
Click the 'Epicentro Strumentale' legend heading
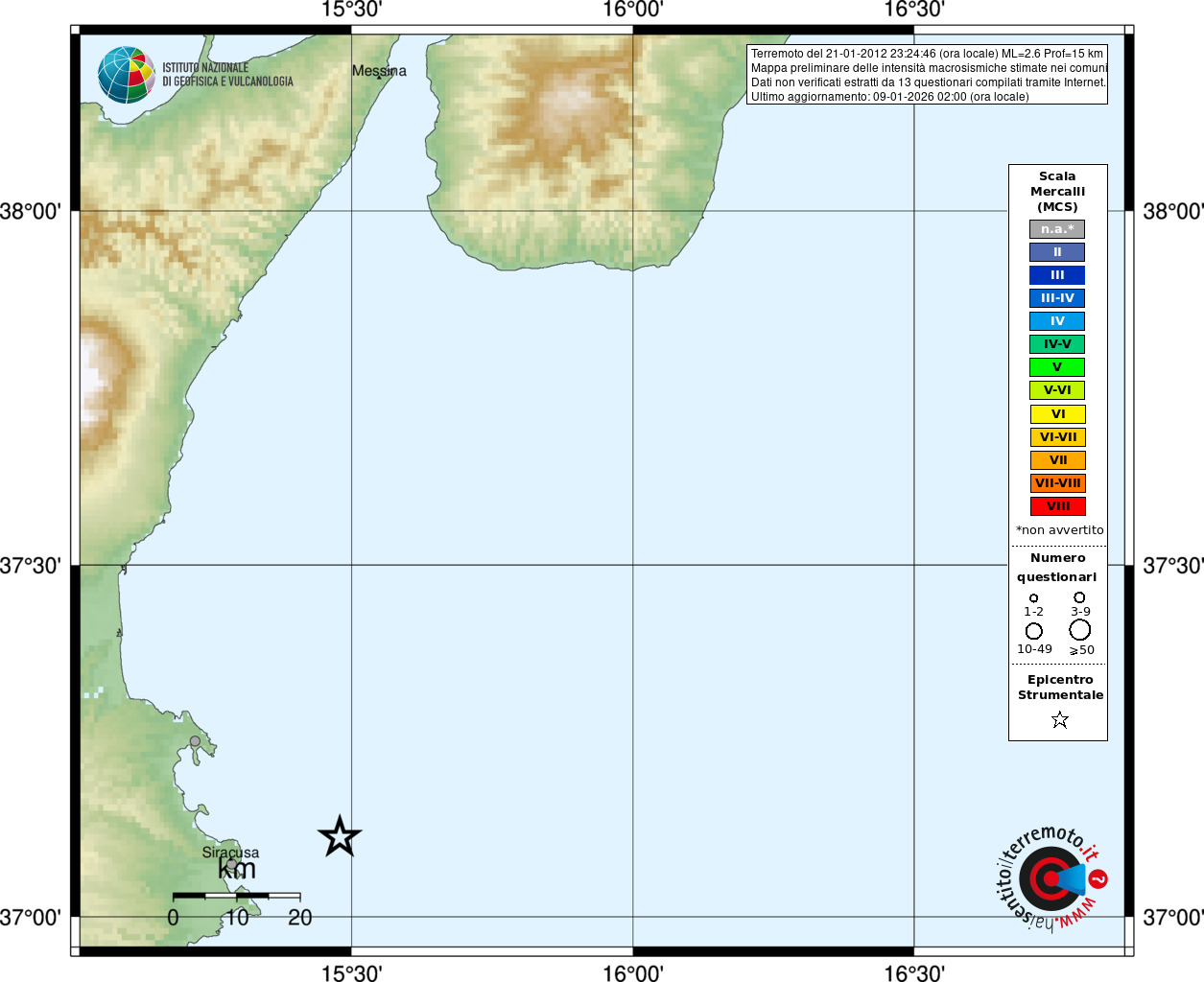[x=1060, y=688]
